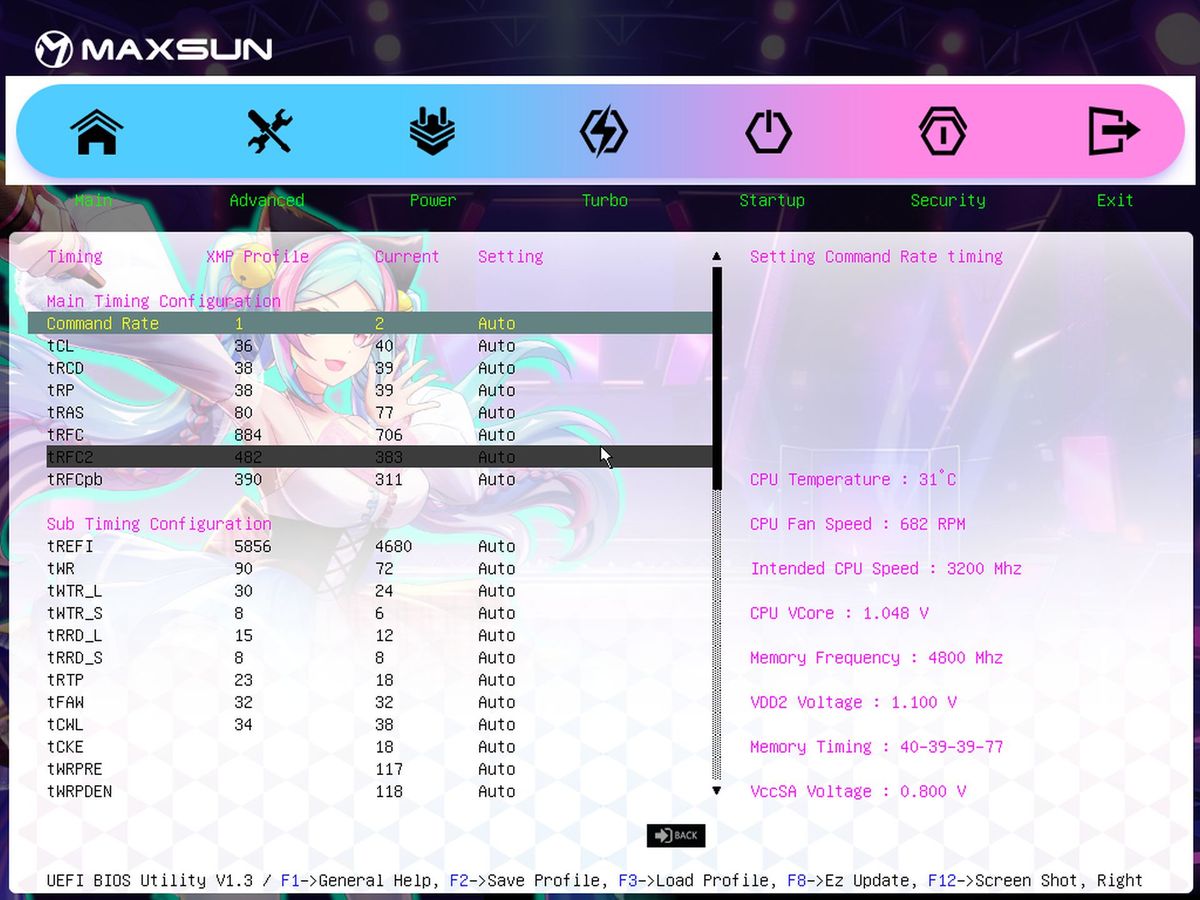The width and height of the screenshot is (1200, 900).
Task: Click the BACK button
Action: coord(676,835)
